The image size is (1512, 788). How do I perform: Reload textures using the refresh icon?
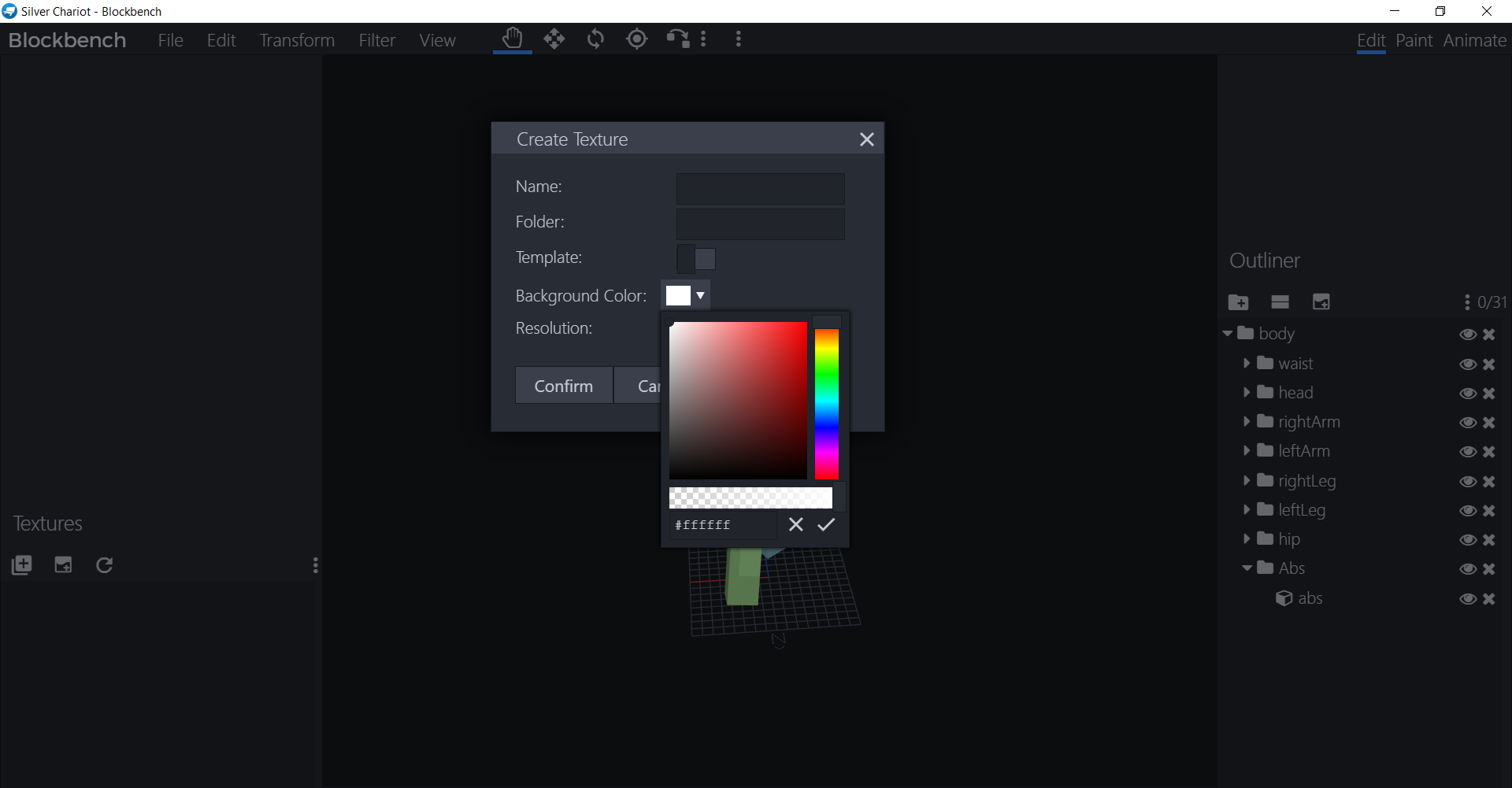click(103, 564)
